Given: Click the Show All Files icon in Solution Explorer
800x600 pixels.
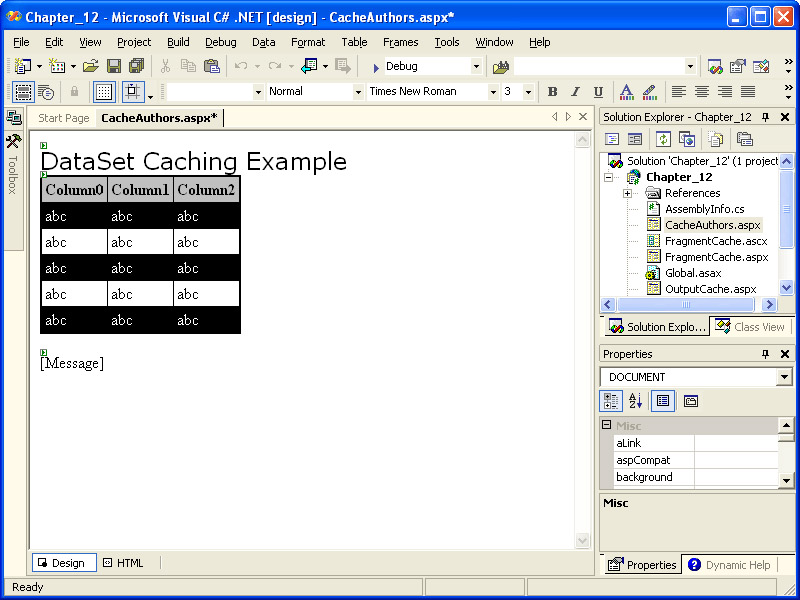Looking at the screenshot, I should pos(715,139).
